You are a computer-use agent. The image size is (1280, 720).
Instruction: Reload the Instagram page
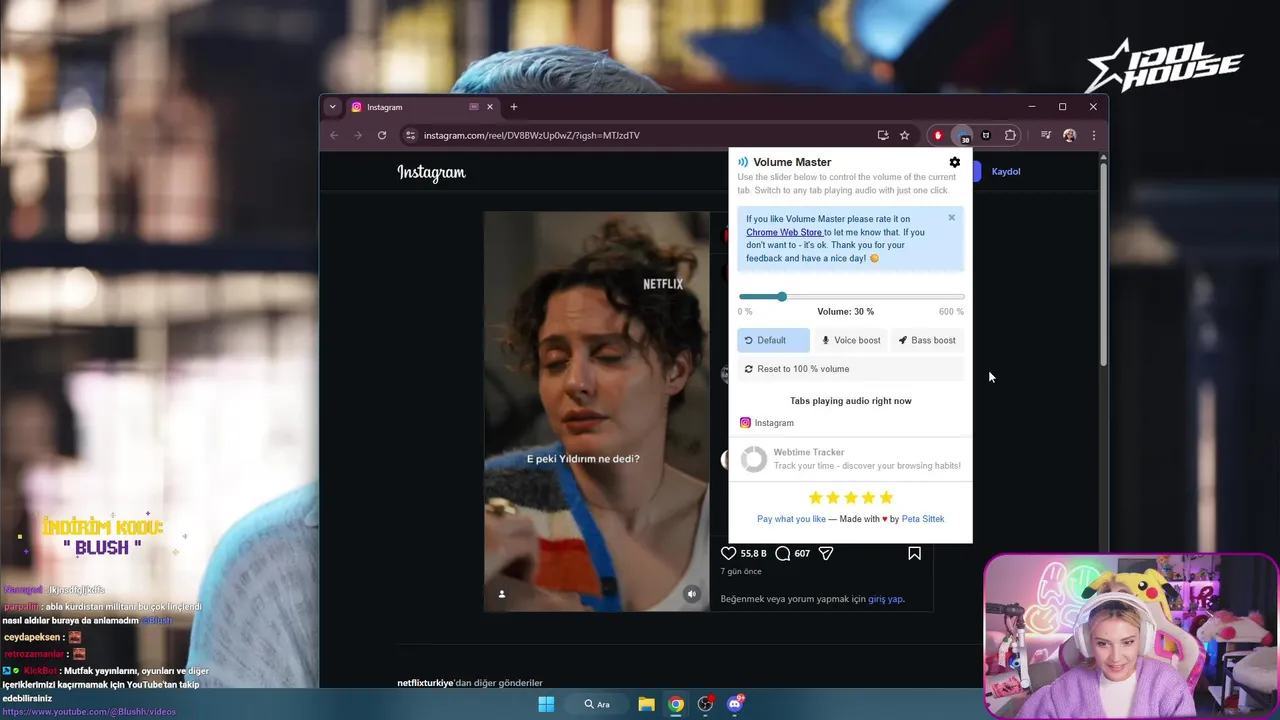[382, 135]
